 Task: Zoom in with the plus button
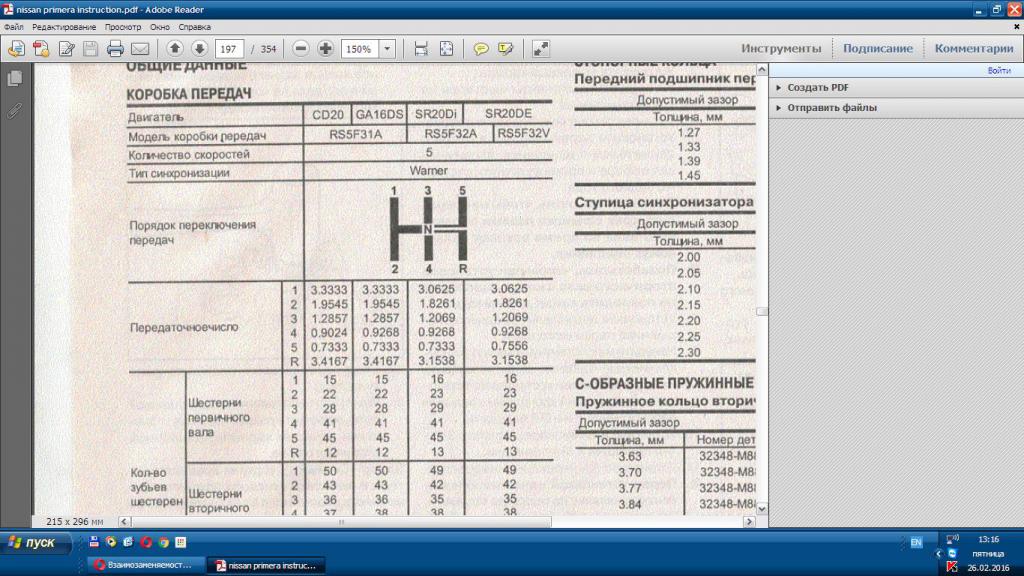click(325, 48)
